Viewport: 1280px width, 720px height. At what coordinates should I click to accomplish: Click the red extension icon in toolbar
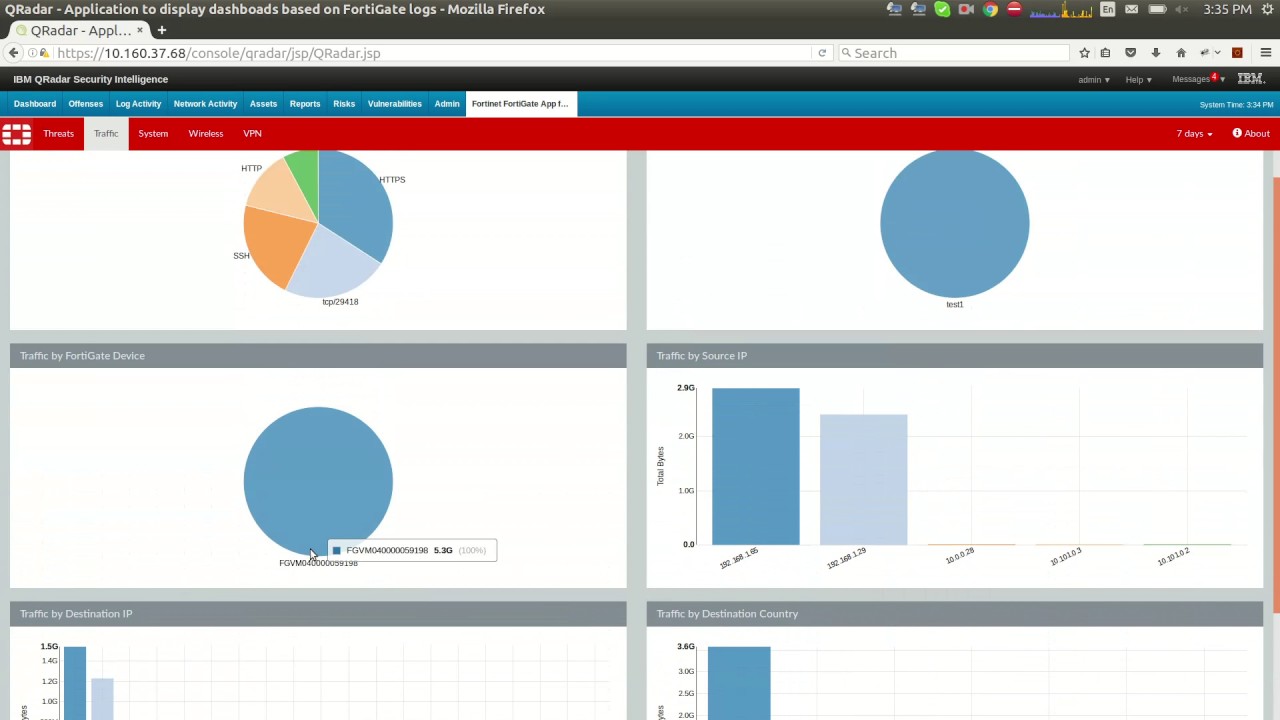(1237, 53)
